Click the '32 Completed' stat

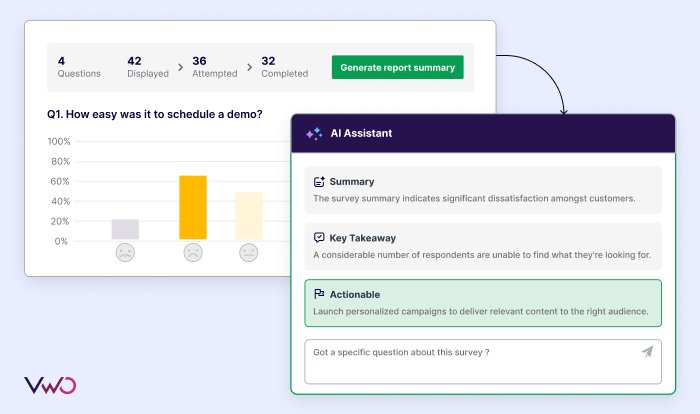click(x=285, y=67)
